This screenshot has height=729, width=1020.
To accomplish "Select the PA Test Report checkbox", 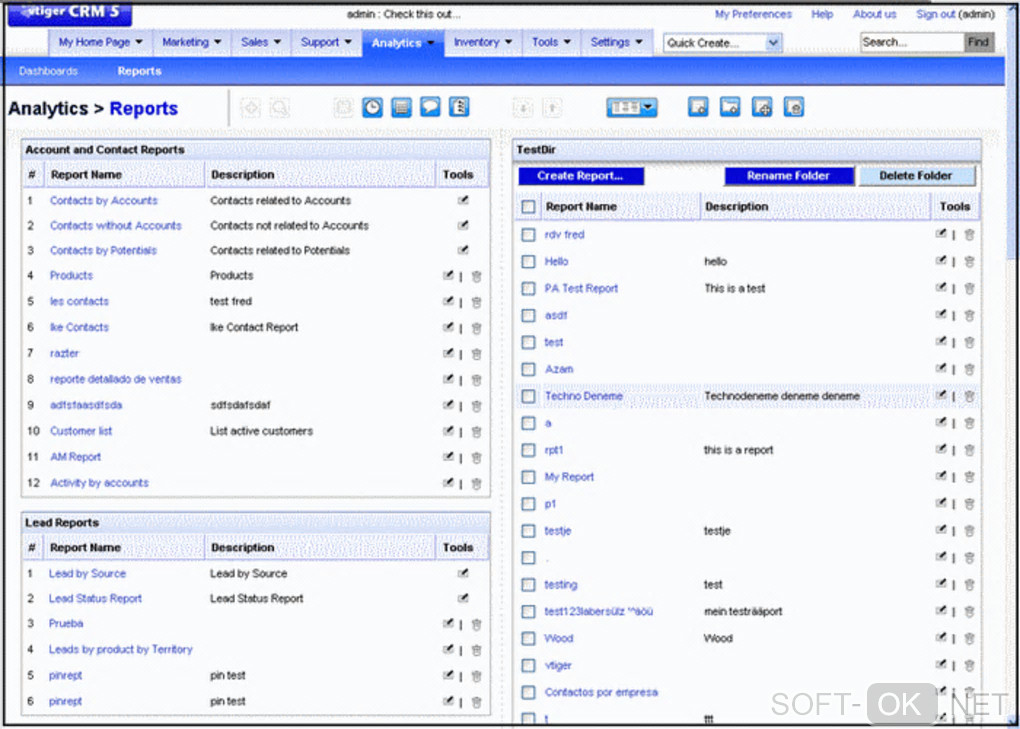I will [x=529, y=288].
